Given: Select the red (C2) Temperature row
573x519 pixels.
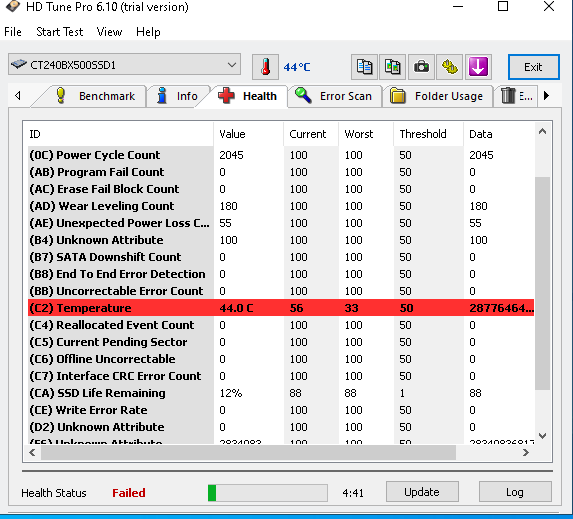Looking at the screenshot, I should click(x=281, y=308).
